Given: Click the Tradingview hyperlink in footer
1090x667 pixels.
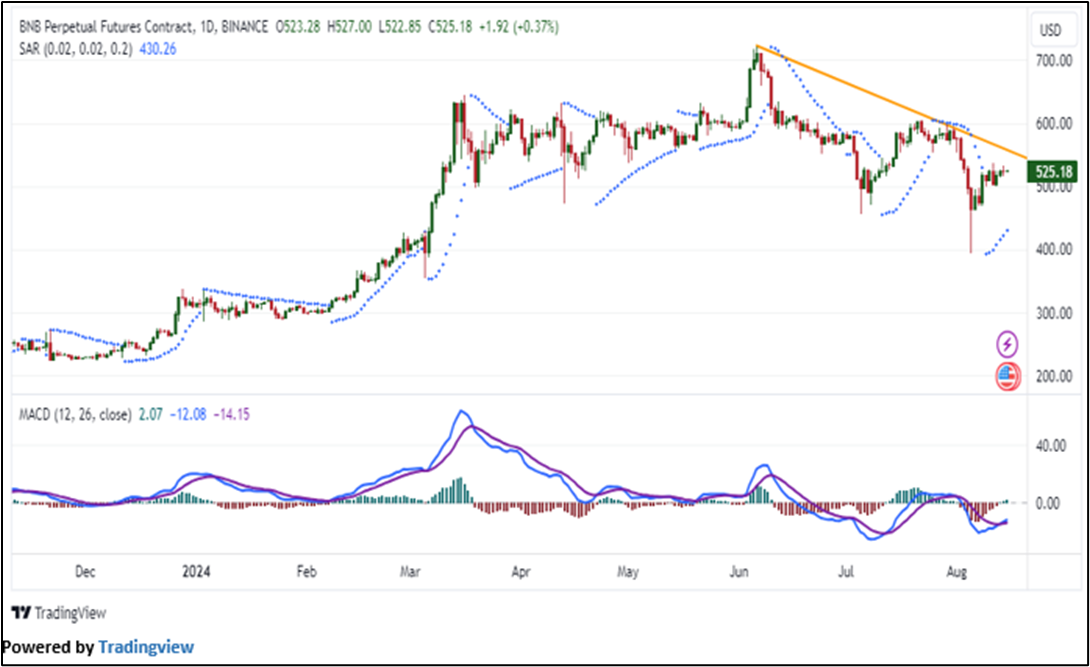Looking at the screenshot, I should (x=146, y=647).
